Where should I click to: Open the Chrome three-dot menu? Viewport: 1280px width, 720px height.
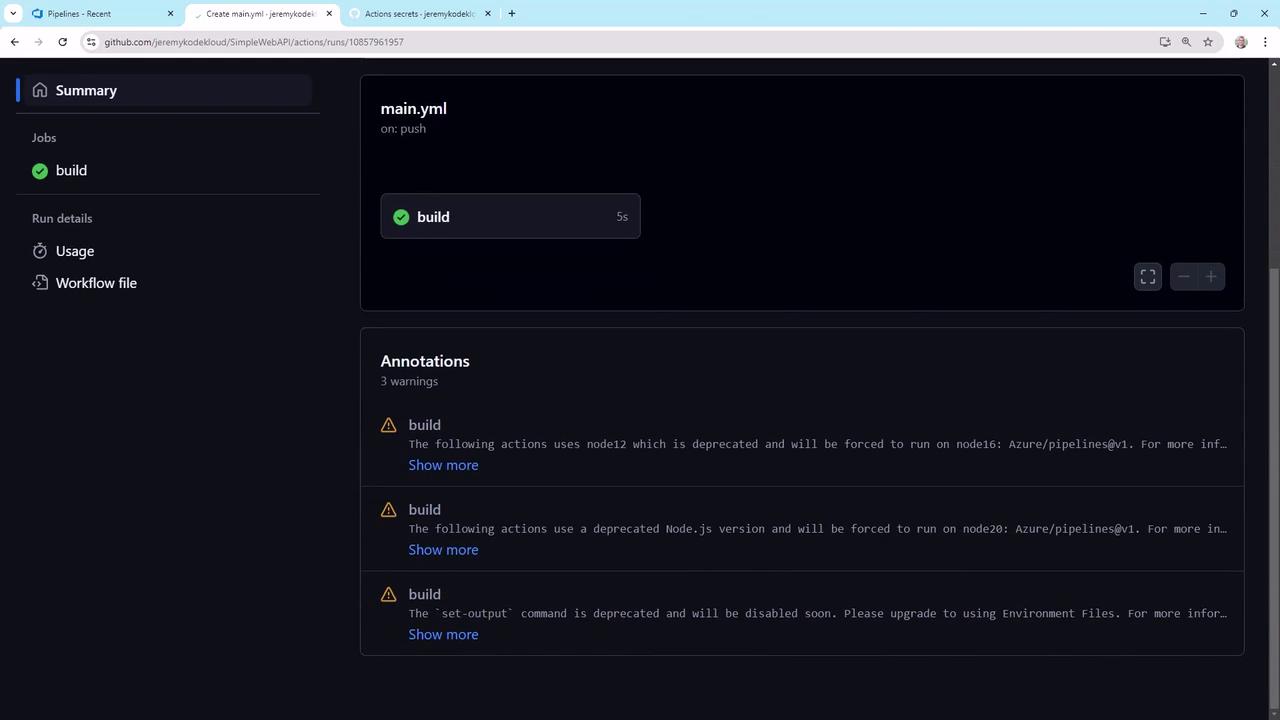(x=1266, y=42)
